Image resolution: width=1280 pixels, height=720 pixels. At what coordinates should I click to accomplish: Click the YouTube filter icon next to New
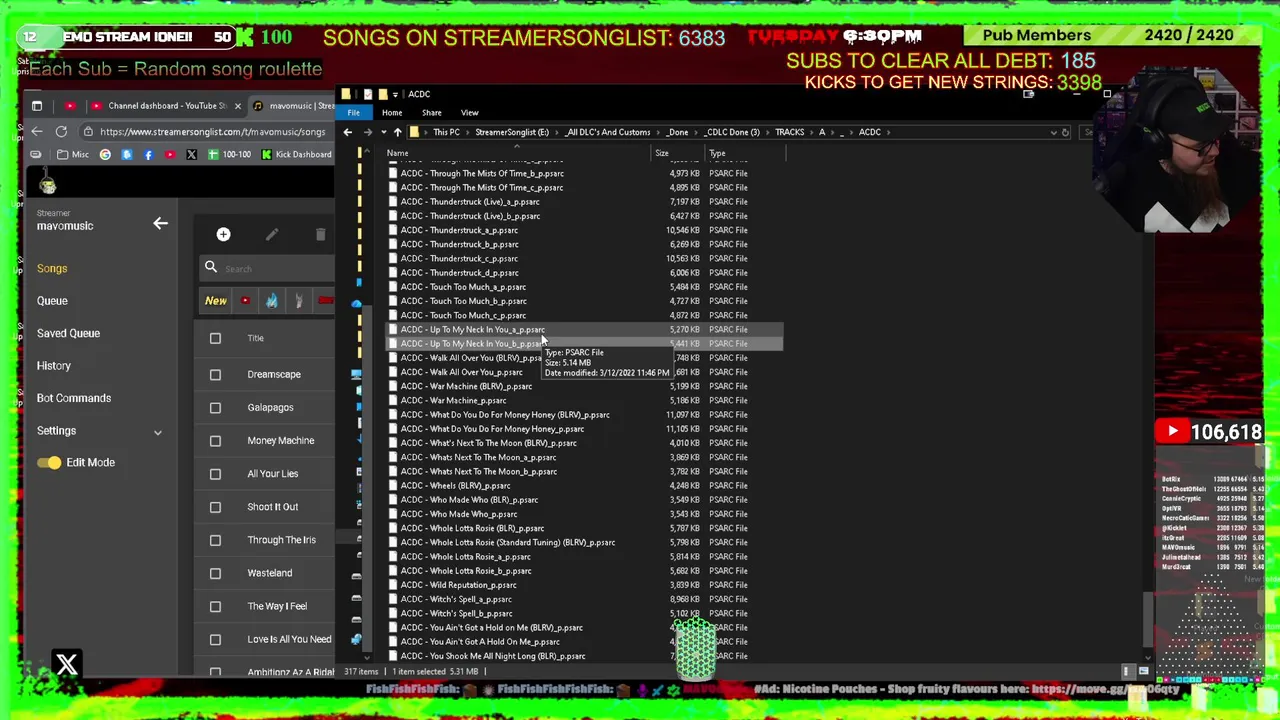click(245, 300)
